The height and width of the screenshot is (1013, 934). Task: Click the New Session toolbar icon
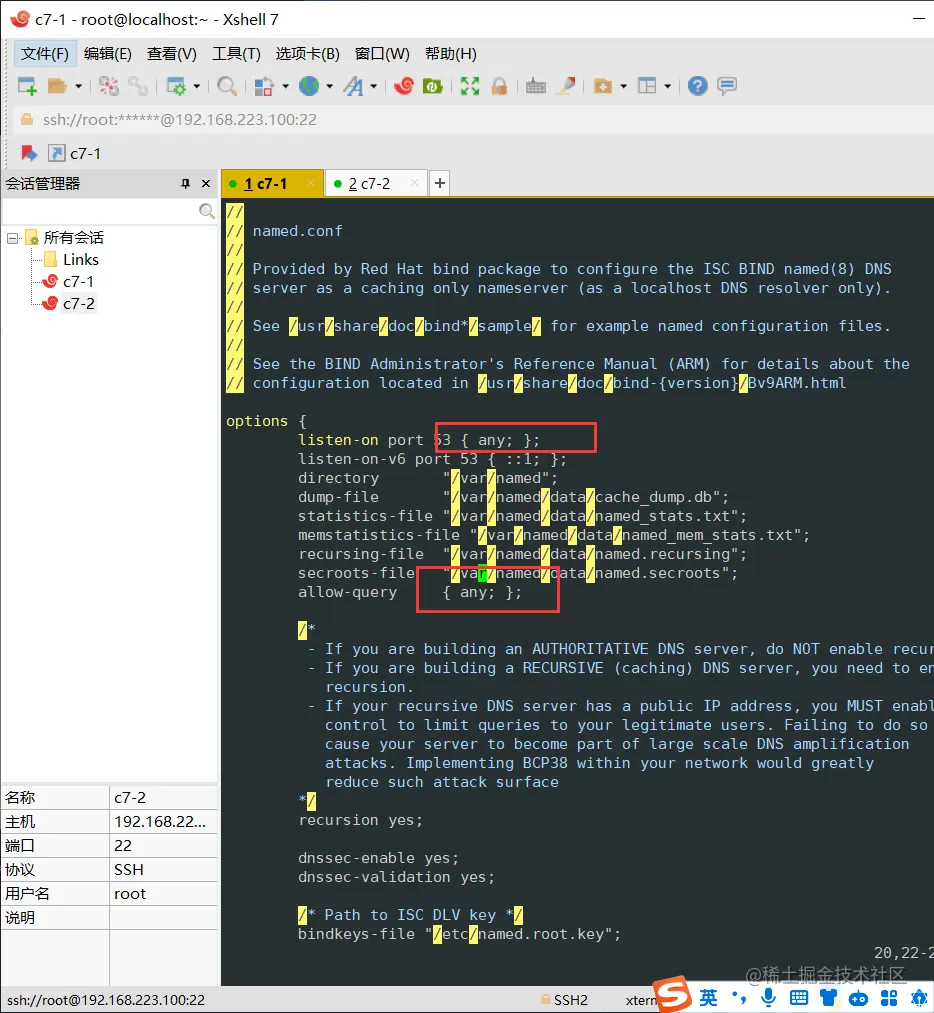(x=27, y=86)
